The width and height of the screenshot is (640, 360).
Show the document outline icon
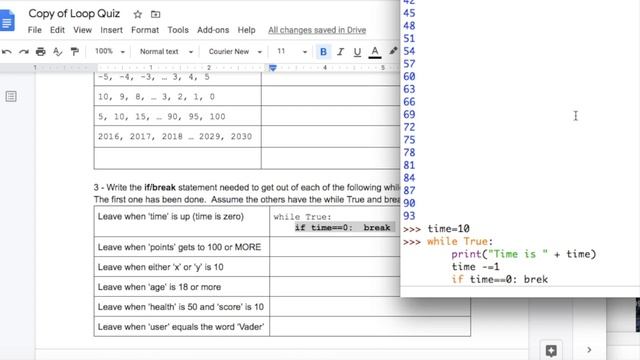pos(11,96)
